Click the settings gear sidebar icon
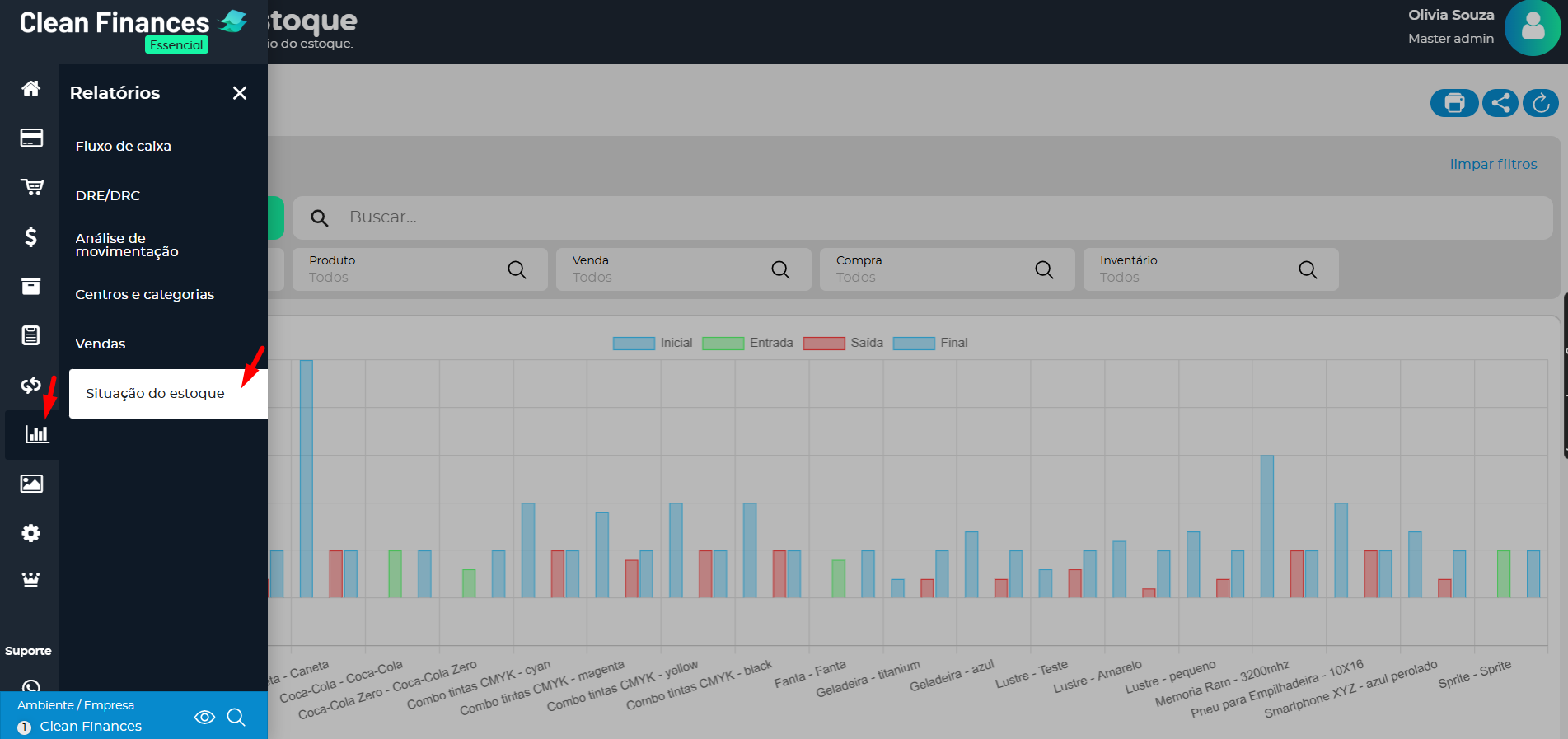Image resolution: width=1568 pixels, height=739 pixels. 30,533
